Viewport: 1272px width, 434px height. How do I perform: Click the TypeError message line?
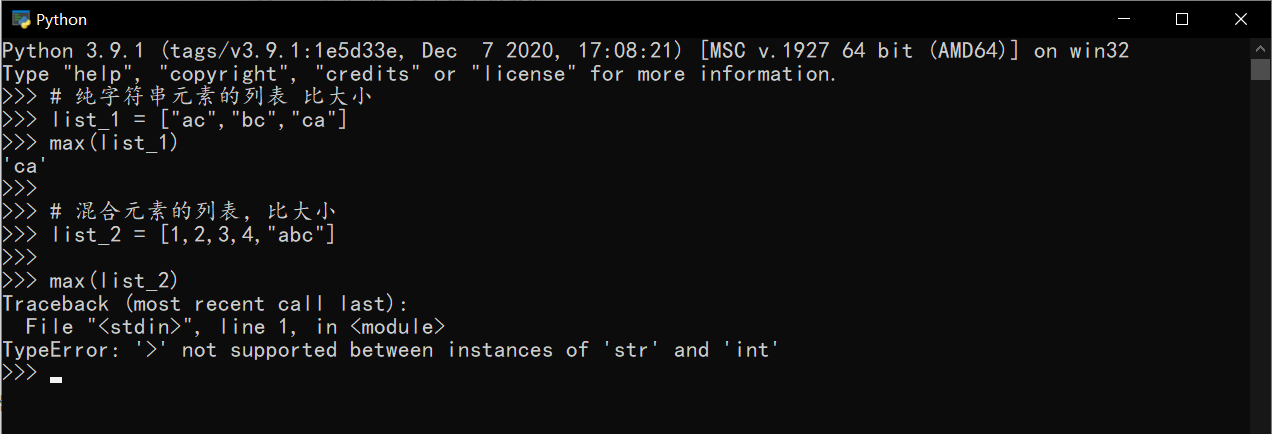click(x=390, y=350)
